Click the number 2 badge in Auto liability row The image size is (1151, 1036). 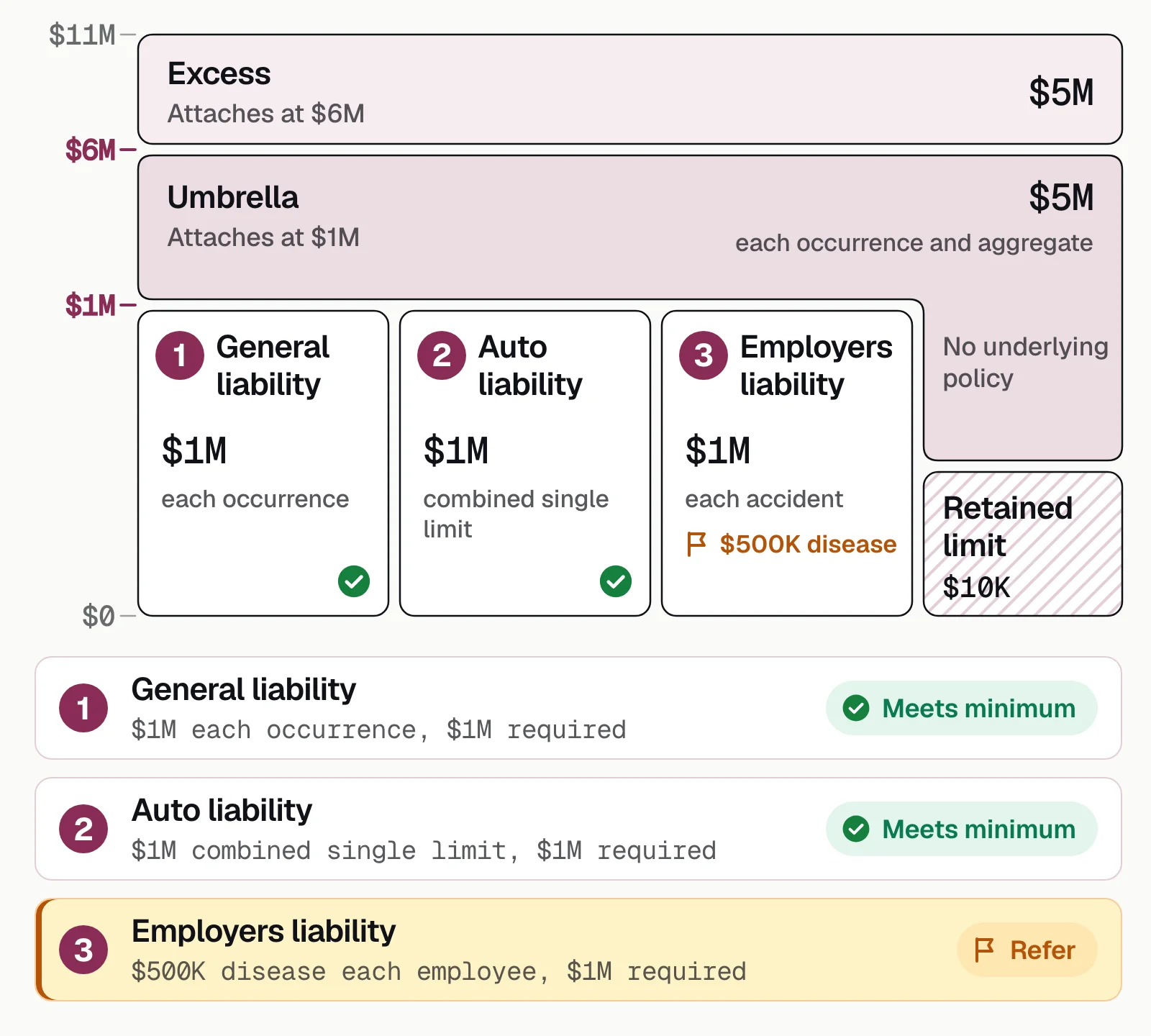click(83, 829)
